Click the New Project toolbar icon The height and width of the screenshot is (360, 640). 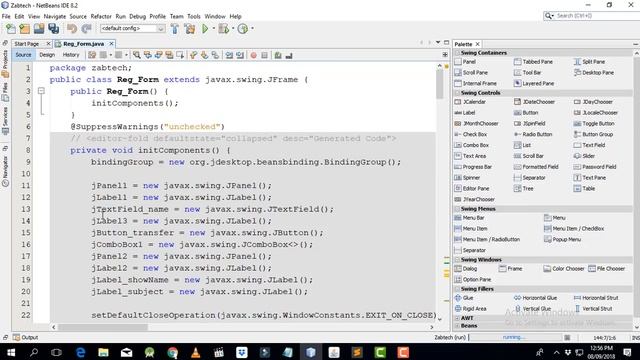point(24,29)
